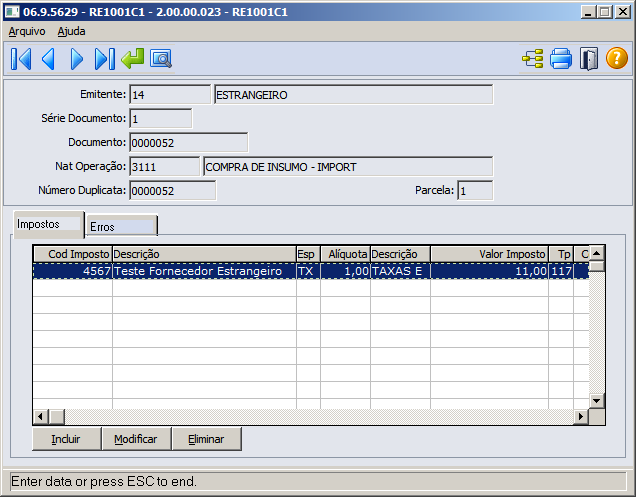Minimize the RE1001C1 window
Image resolution: width=636 pixels, height=497 pixels.
tap(589, 12)
